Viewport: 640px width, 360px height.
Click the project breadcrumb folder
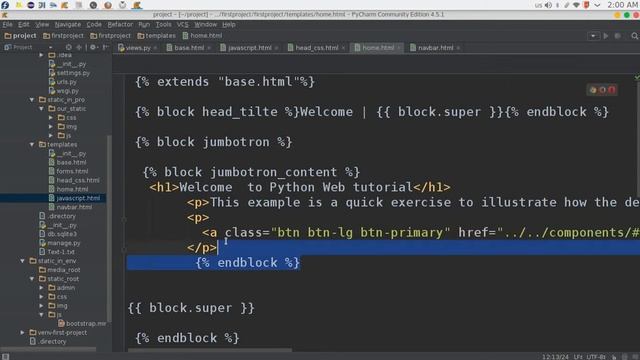point(20,36)
